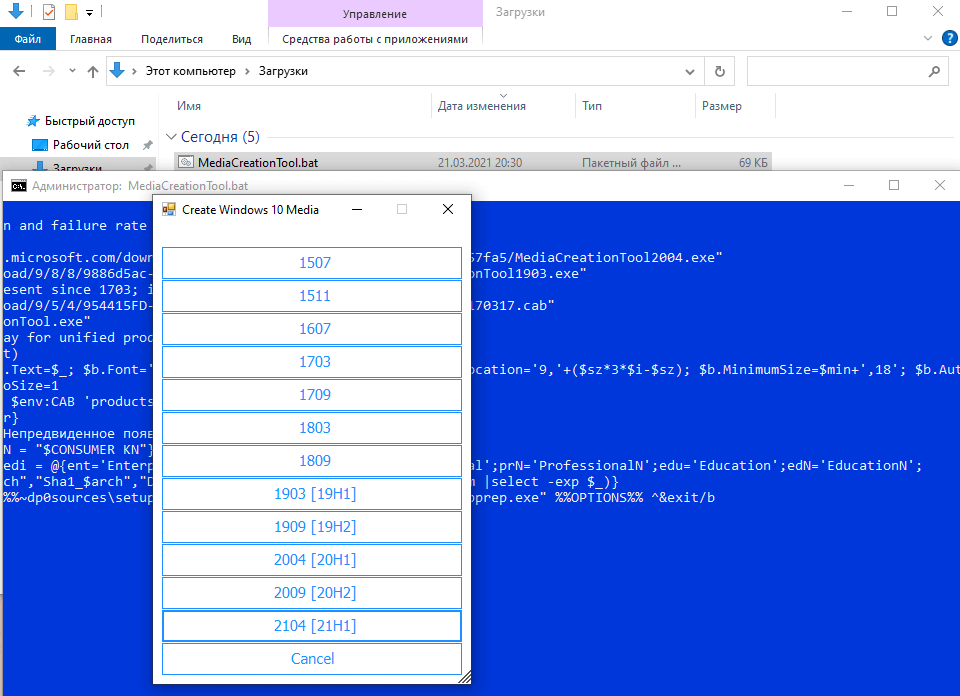
Task: Choose Windows version 1511
Action: tap(312, 296)
